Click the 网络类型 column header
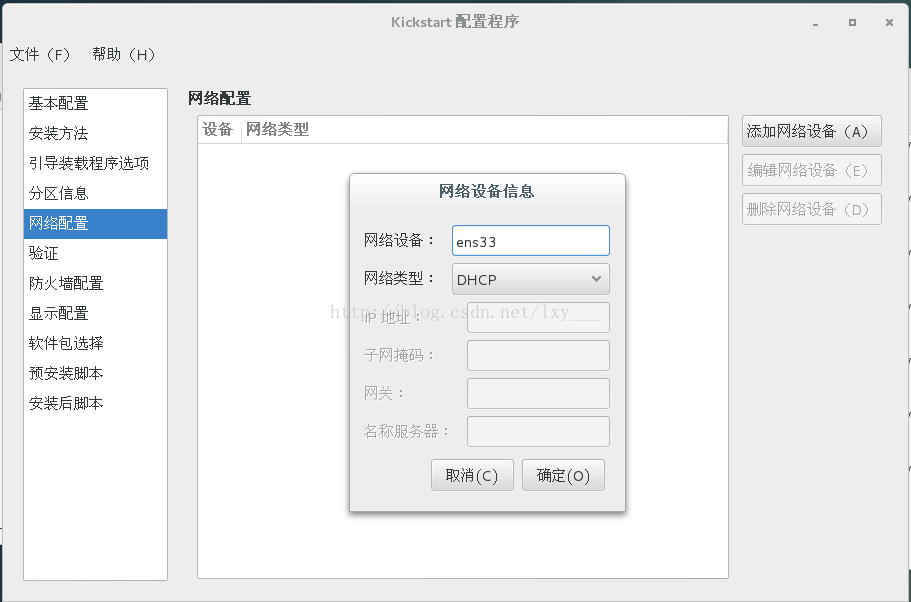This screenshot has height=602, width=911. pyautogui.click(x=484, y=130)
